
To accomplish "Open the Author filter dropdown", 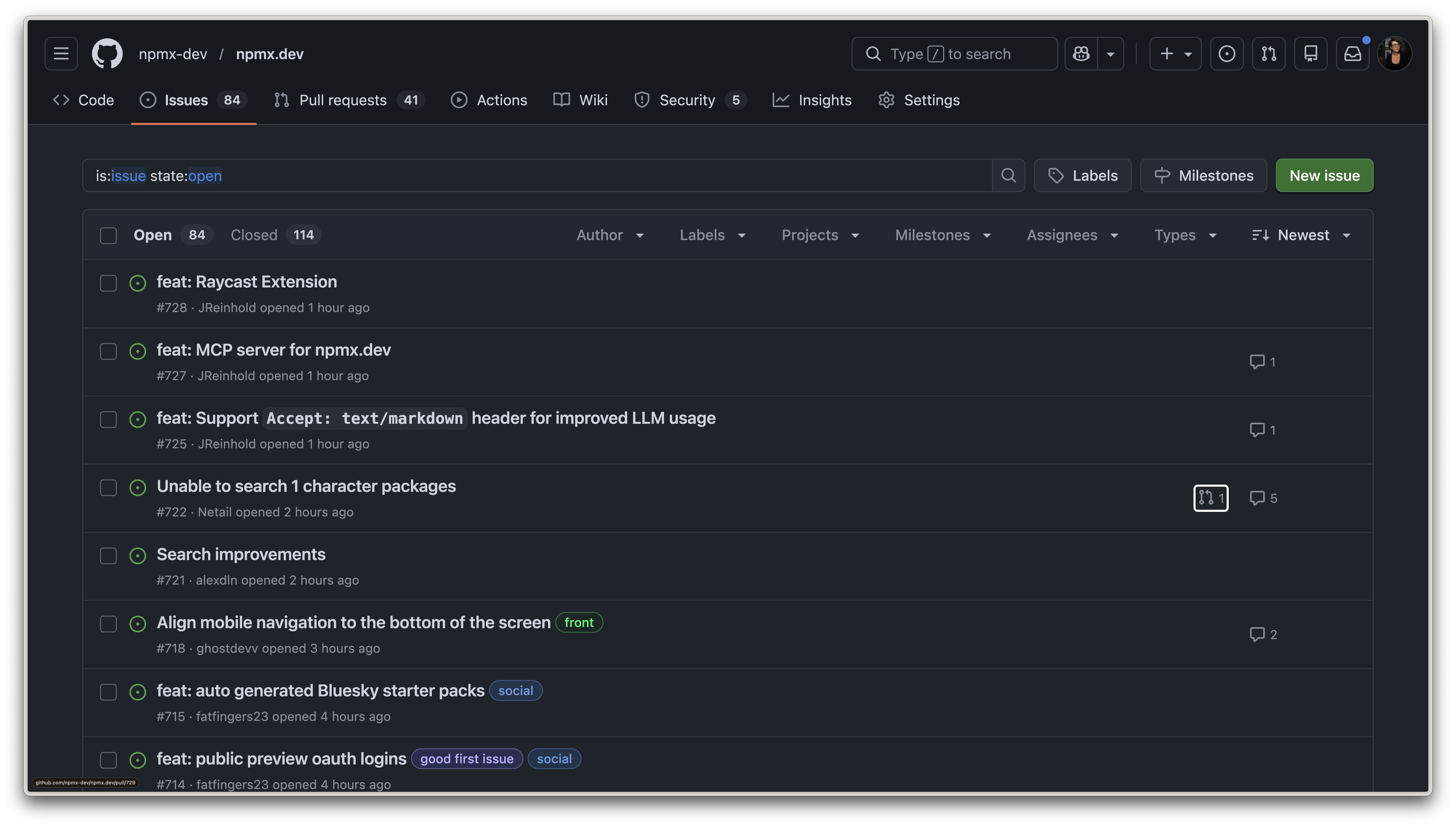I will pyautogui.click(x=610, y=235).
